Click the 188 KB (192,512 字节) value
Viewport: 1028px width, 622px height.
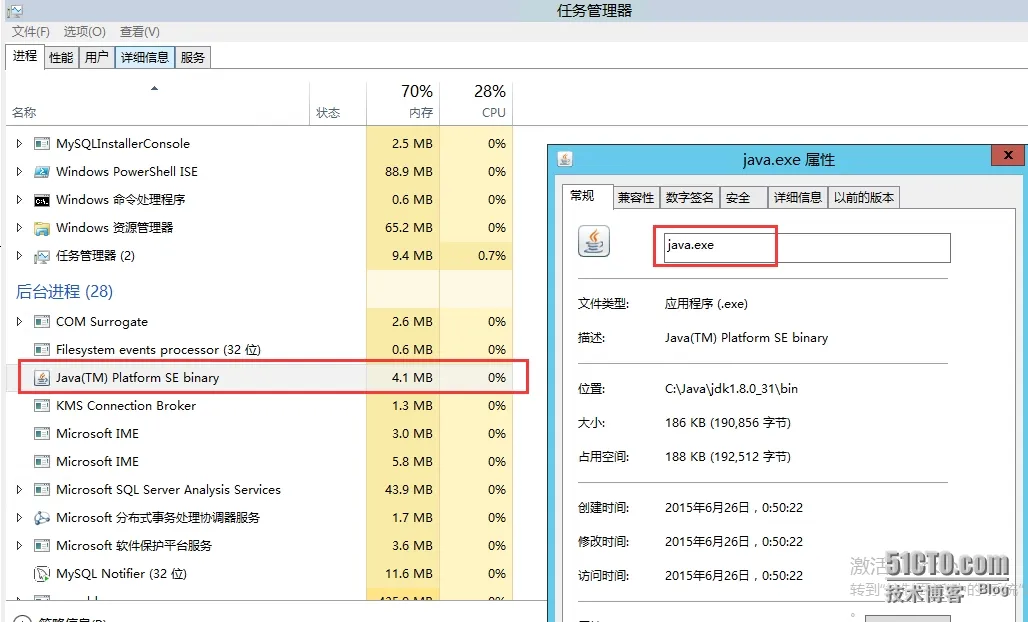point(728,457)
